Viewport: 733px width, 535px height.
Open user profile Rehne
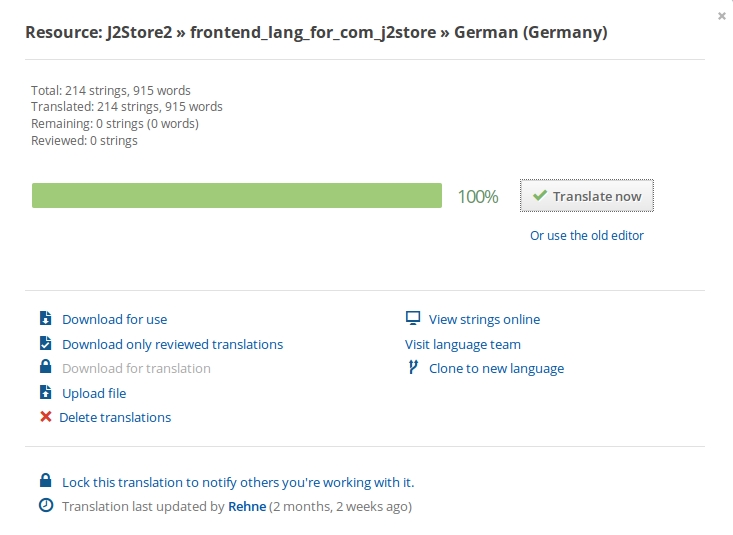pyautogui.click(x=247, y=506)
